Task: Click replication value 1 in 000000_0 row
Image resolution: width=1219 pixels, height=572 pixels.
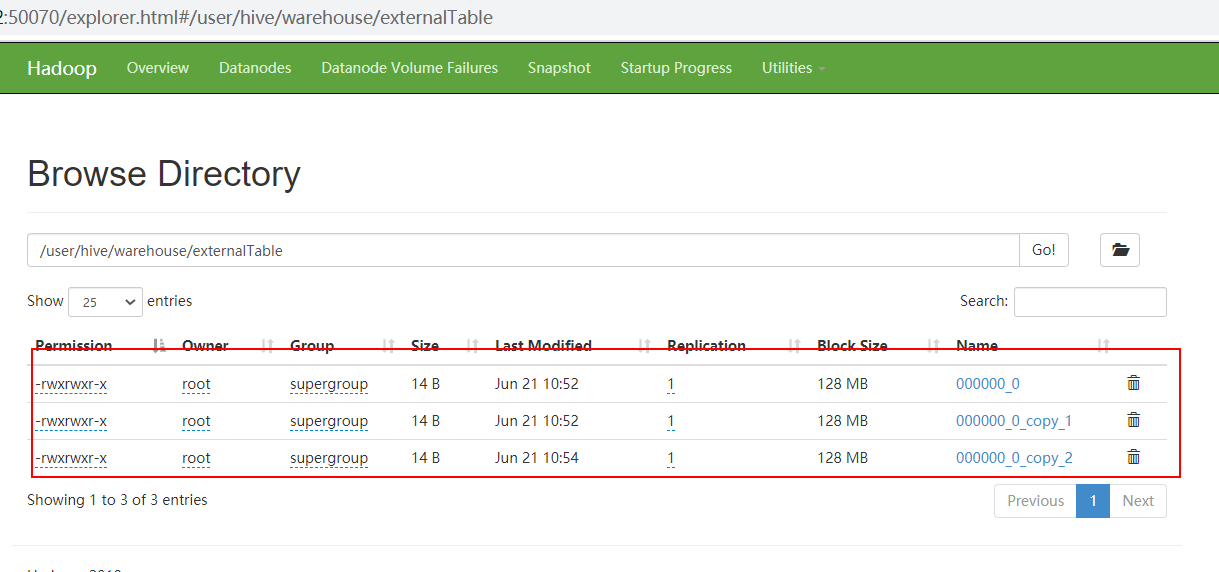Action: [x=671, y=384]
